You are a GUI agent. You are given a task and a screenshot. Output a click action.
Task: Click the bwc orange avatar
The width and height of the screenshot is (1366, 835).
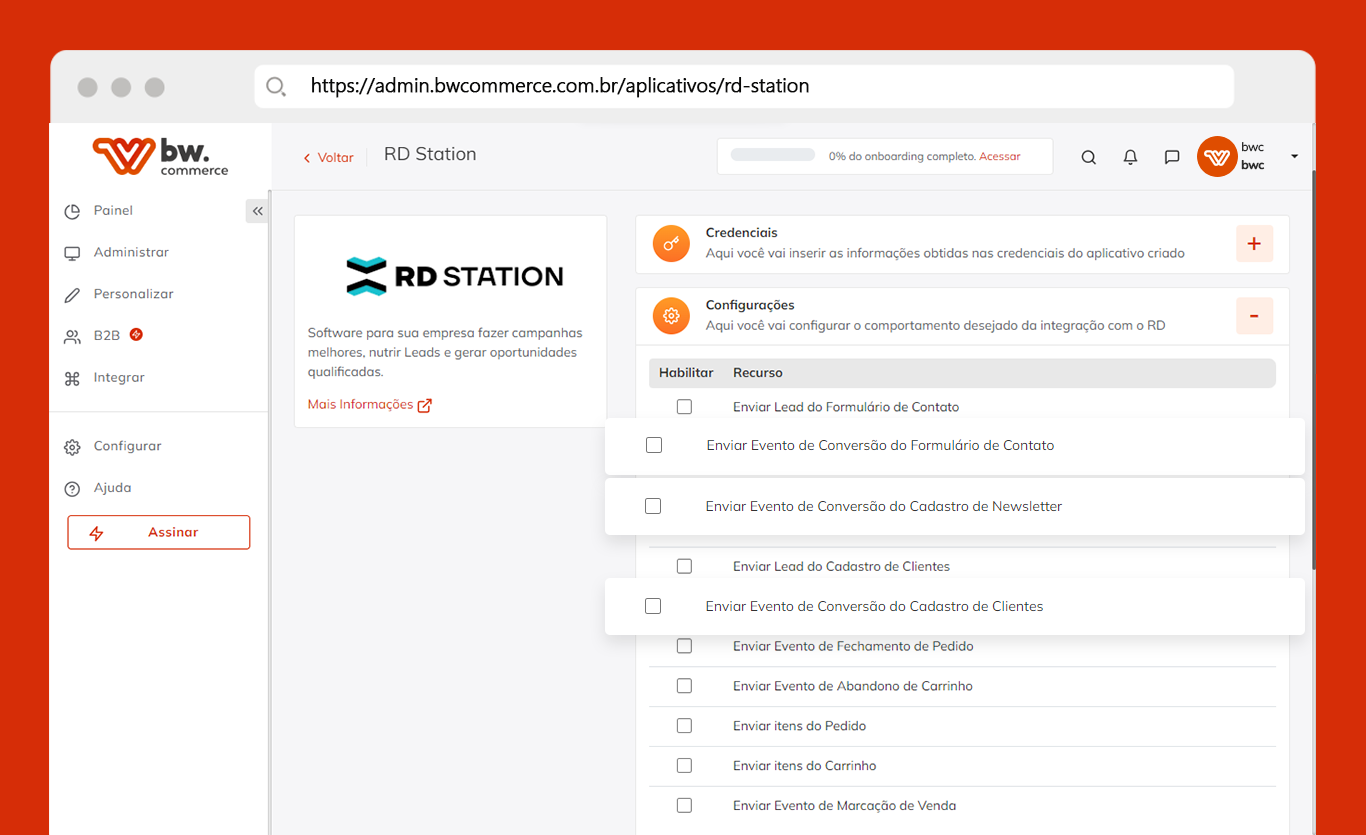pyautogui.click(x=1217, y=157)
